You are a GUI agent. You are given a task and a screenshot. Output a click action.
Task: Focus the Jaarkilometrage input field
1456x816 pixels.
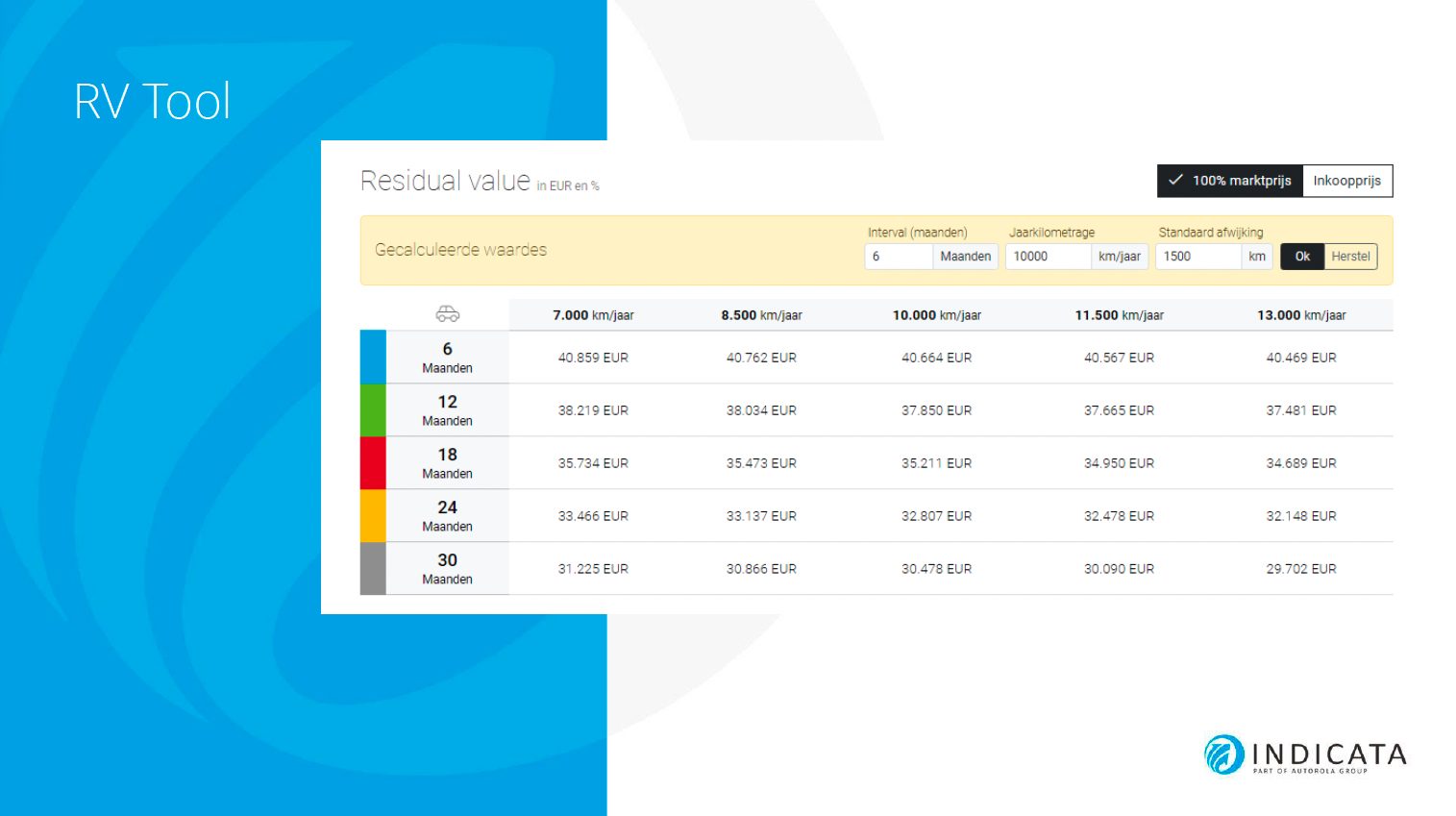pos(1048,257)
